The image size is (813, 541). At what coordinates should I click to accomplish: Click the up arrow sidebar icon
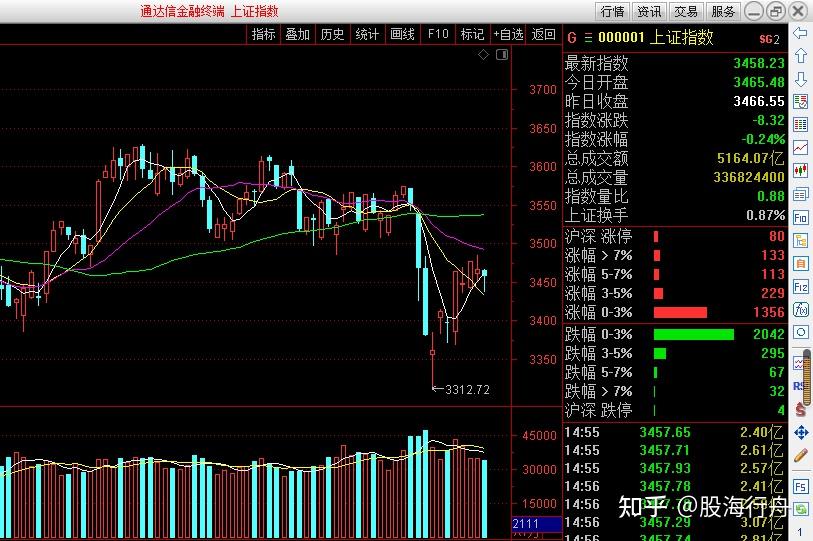[x=801, y=56]
